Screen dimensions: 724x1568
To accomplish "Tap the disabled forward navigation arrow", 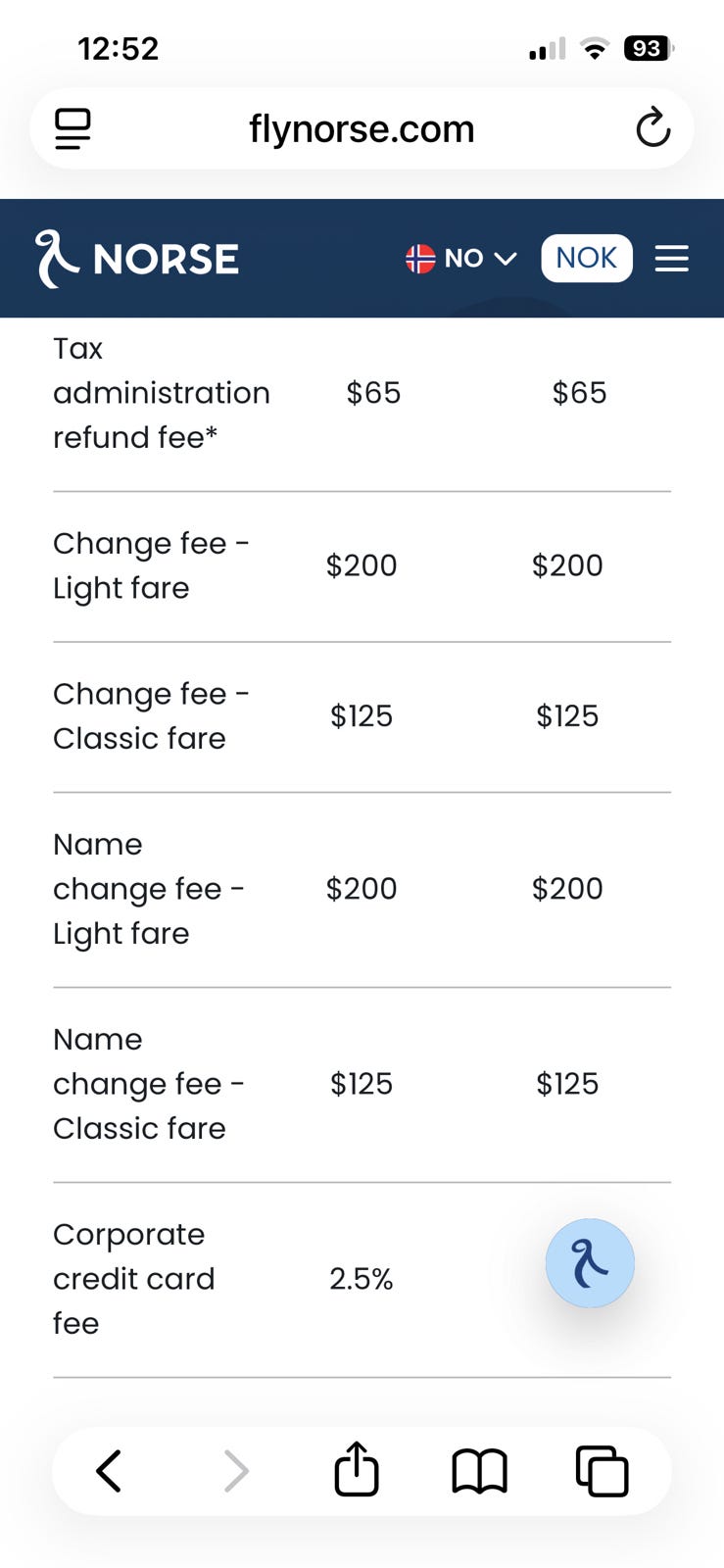I will [236, 1471].
